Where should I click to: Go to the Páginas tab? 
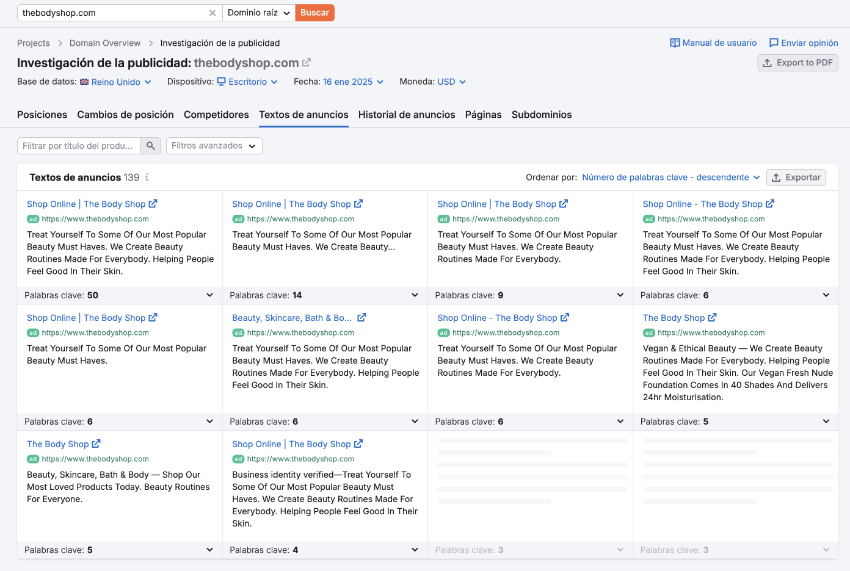[x=483, y=115]
